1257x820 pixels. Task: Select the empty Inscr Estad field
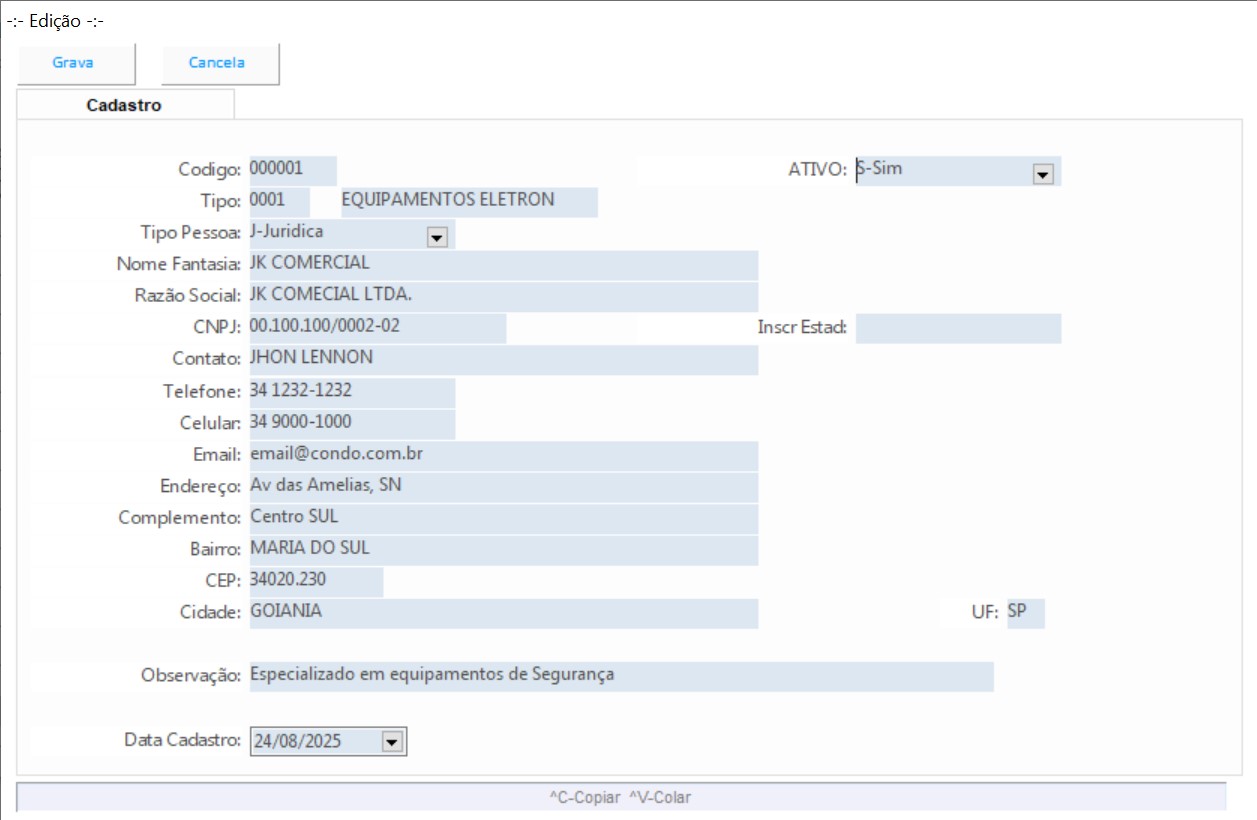click(957, 328)
